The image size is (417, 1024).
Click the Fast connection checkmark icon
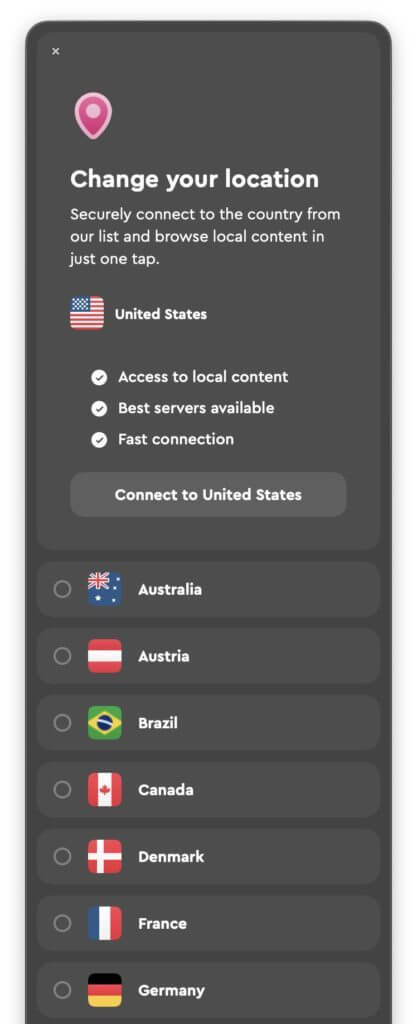(x=99, y=440)
